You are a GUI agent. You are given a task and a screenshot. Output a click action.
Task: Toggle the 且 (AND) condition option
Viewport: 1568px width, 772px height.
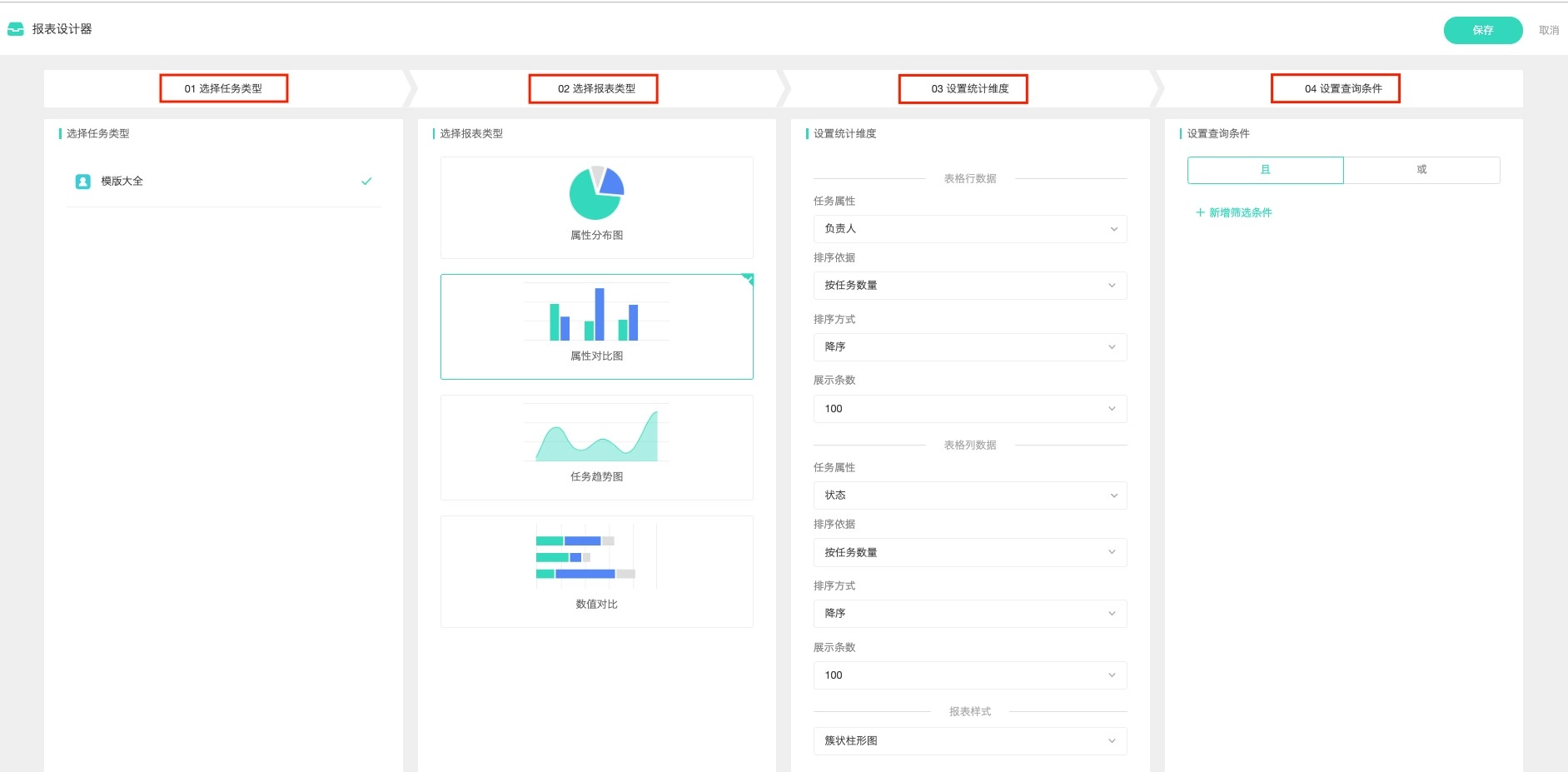(1265, 170)
